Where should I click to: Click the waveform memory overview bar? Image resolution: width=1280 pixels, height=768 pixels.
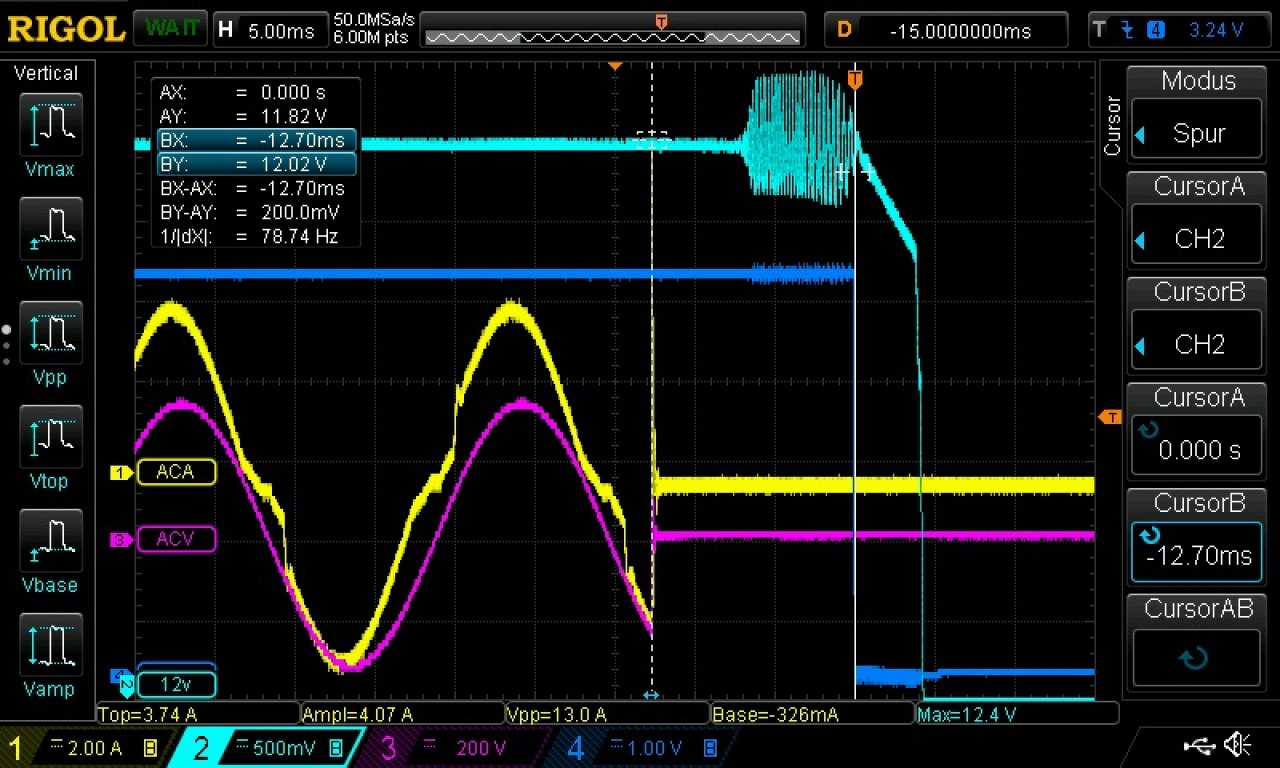point(612,37)
